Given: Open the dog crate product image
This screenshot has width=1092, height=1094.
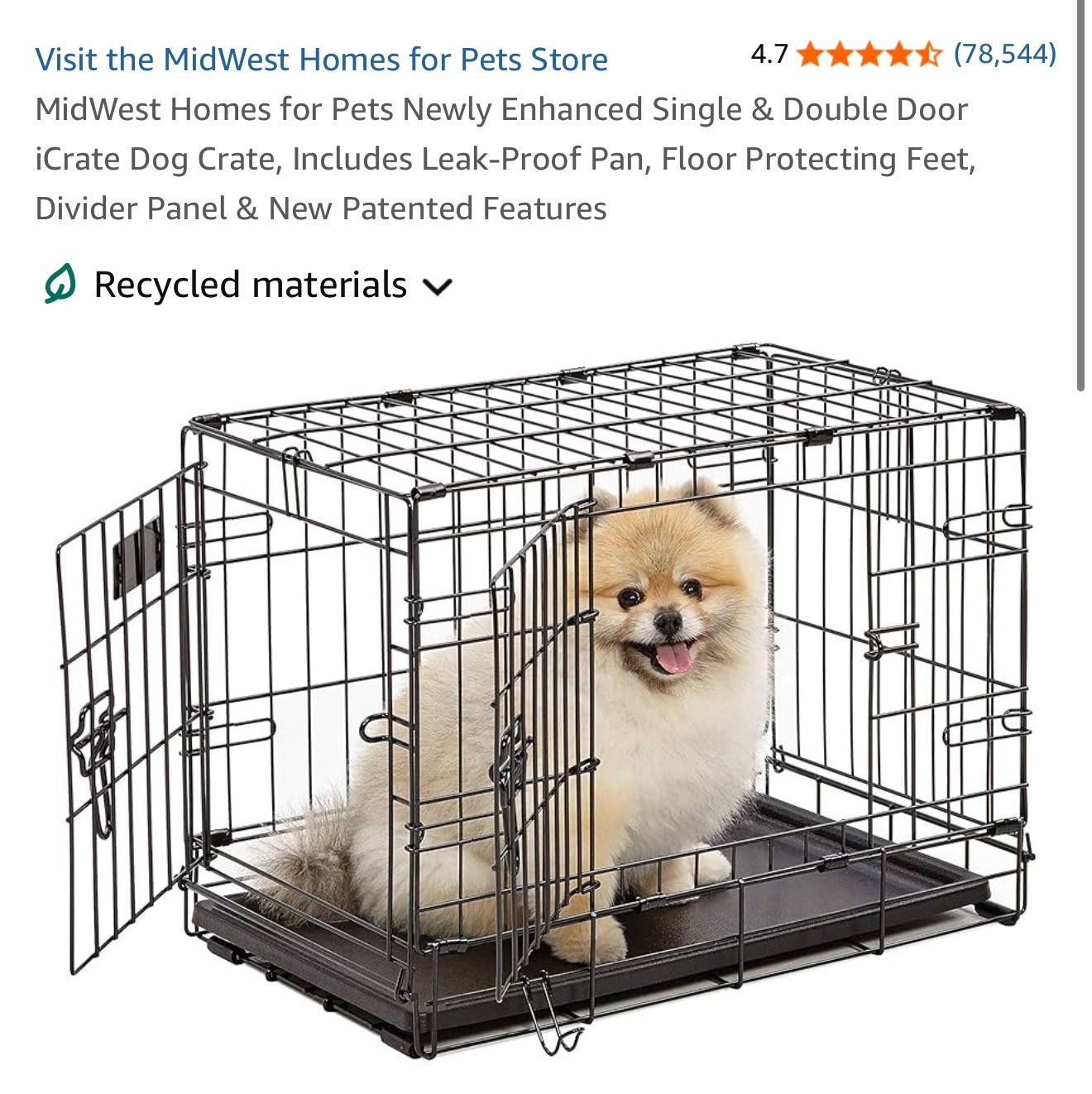Looking at the screenshot, I should click(546, 699).
